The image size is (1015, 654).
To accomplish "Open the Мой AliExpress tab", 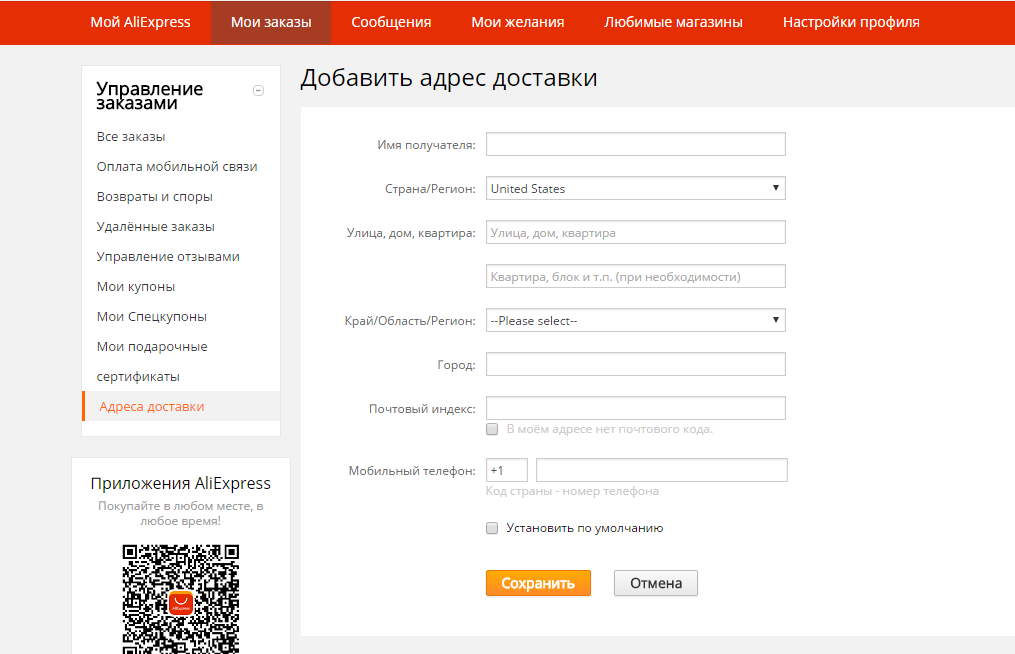I will click(140, 22).
